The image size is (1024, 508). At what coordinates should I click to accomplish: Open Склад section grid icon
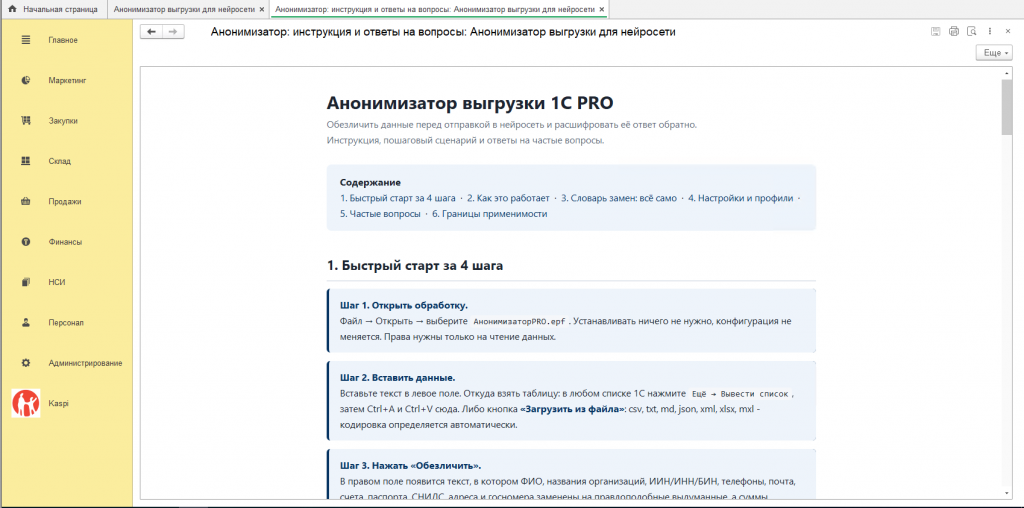26,161
